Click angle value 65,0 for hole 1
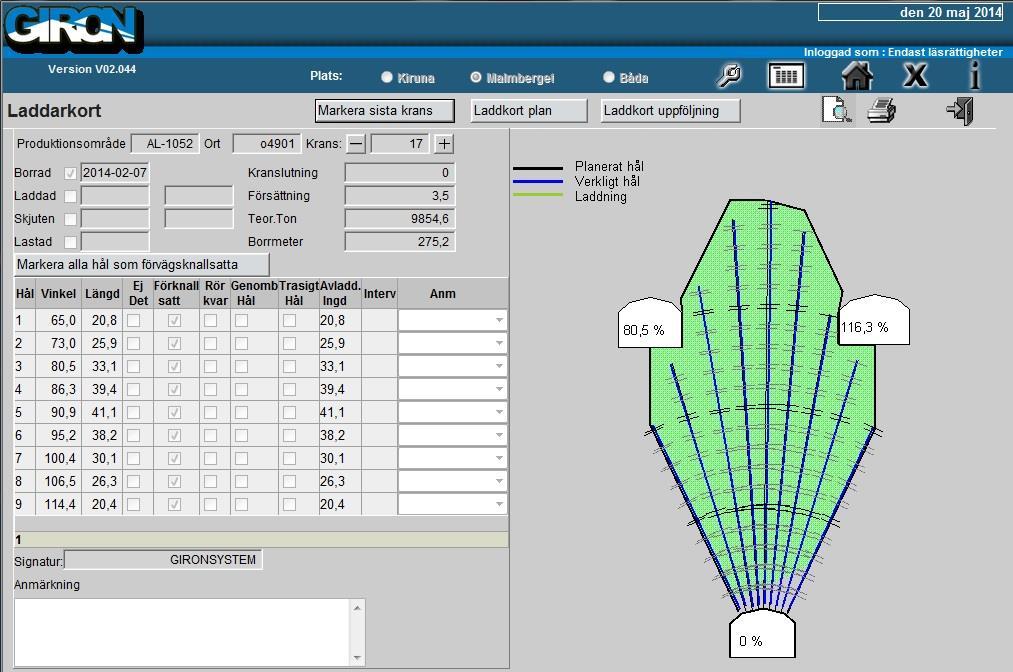 pos(63,320)
